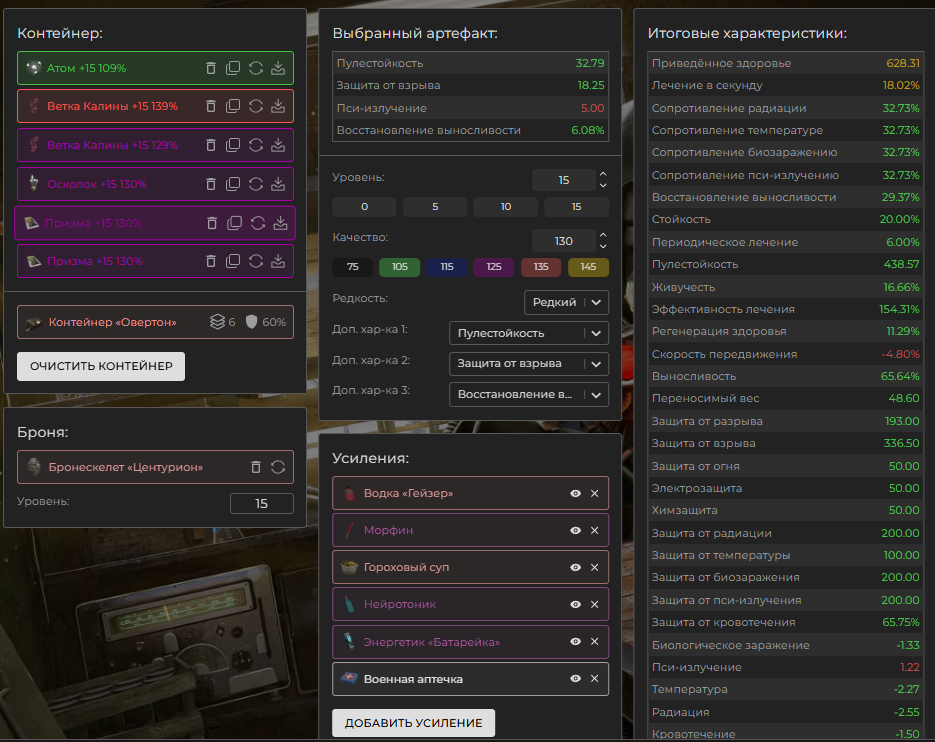Save the Атом +15 109% artifact
Viewport: 935px width, 742px height.
(x=278, y=68)
